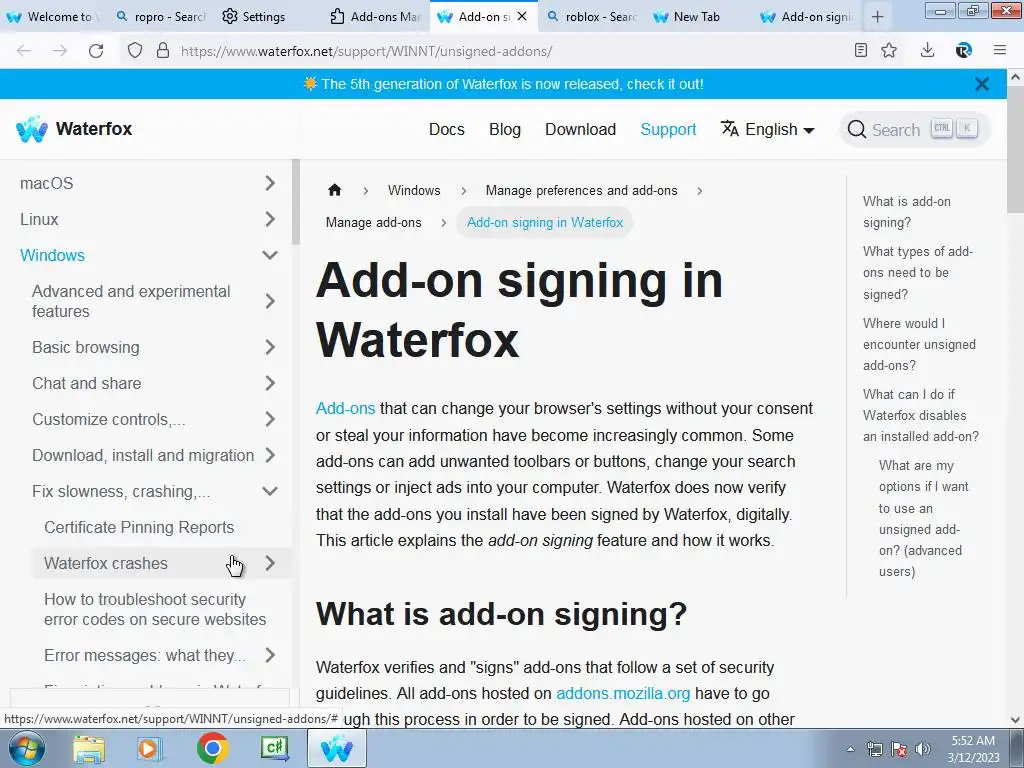Open the C# application in taskbar
Image resolution: width=1024 pixels, height=768 pixels.
(x=274, y=749)
